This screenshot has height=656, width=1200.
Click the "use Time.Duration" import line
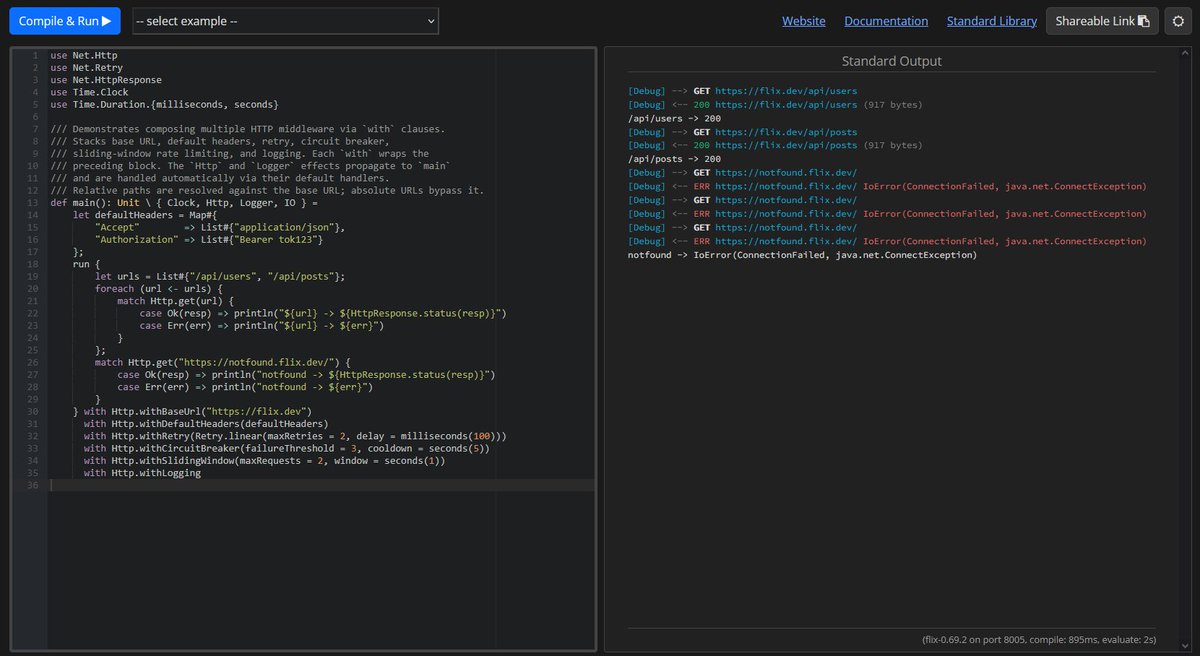[164, 104]
